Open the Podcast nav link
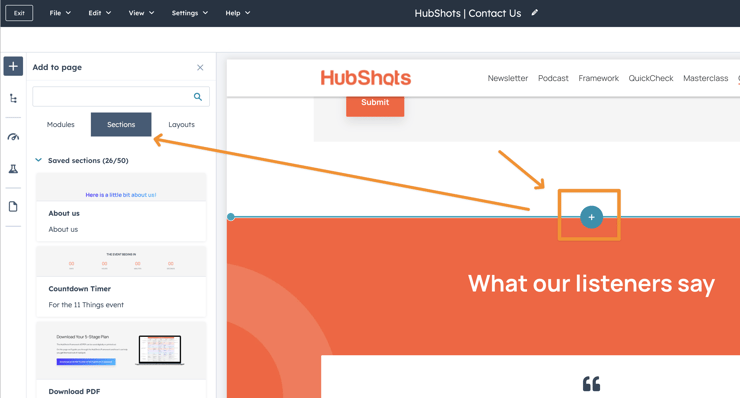 coord(553,78)
